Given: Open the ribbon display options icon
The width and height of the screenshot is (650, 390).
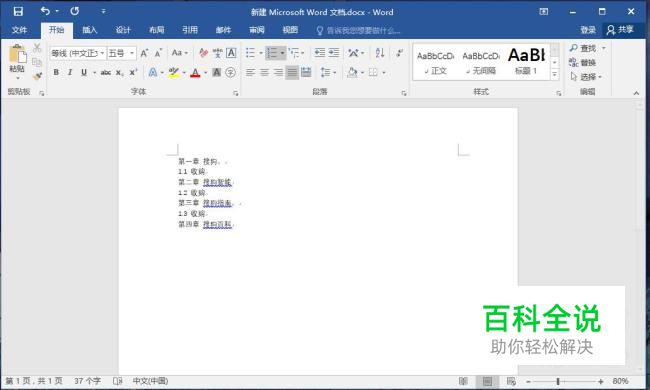Looking at the screenshot, I should [544, 12].
